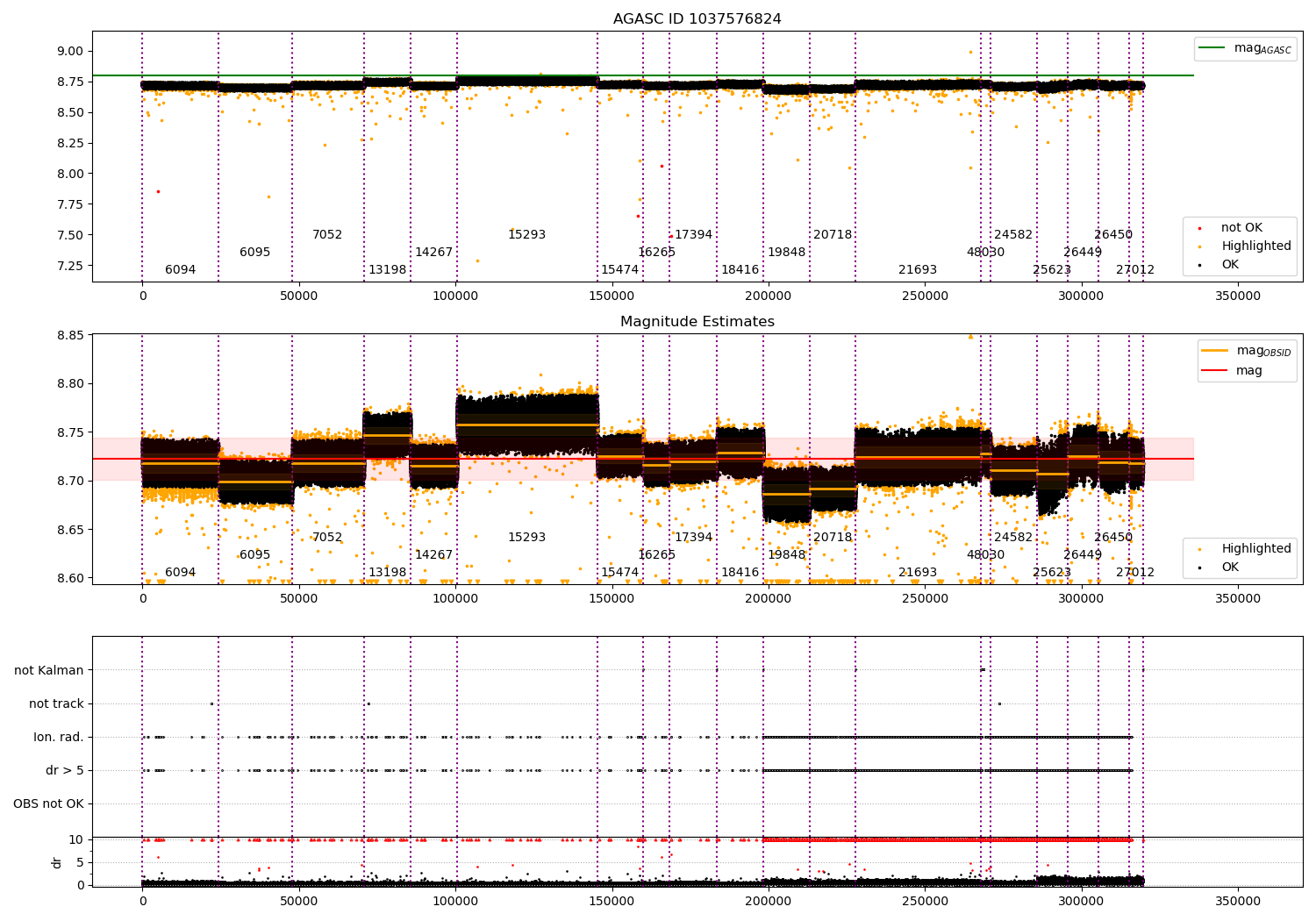Click OBSID label '15293' in top plot
This screenshot has width=1316, height=921.
tap(526, 235)
